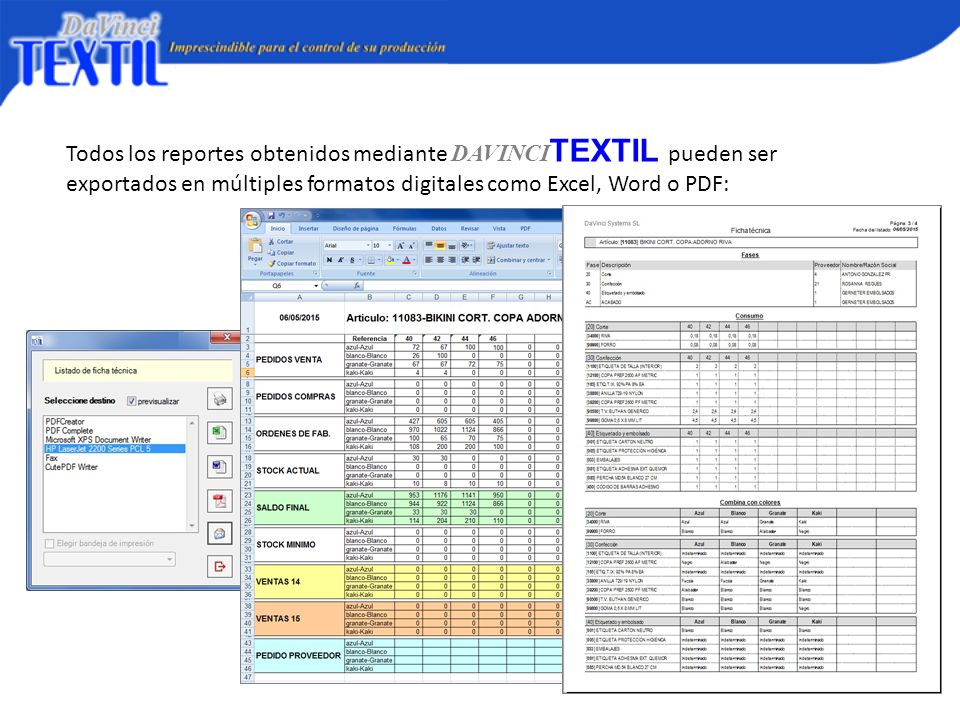Pick the fill color yellow bucket swatch
This screenshot has height=720, width=960.
[x=390, y=260]
